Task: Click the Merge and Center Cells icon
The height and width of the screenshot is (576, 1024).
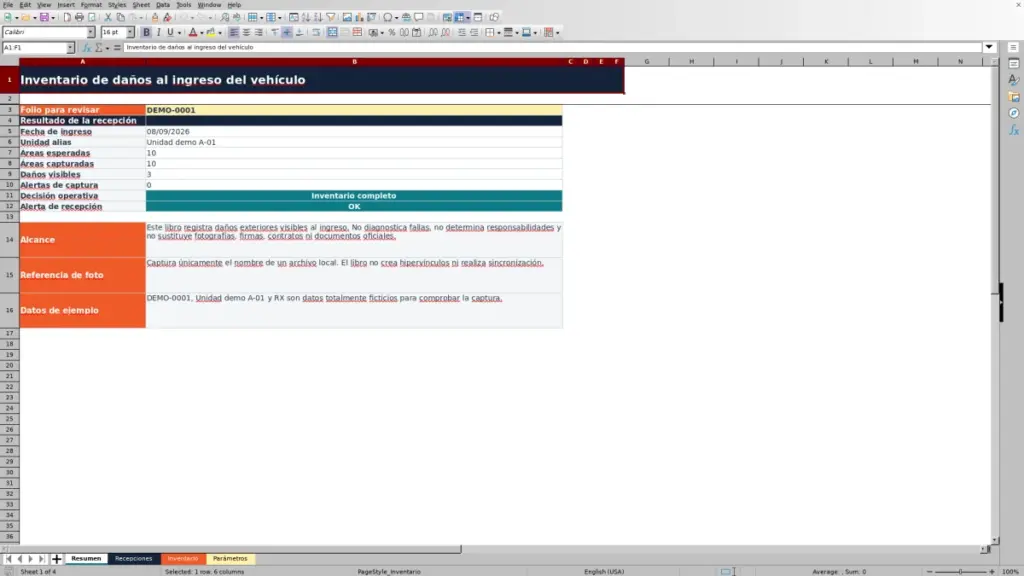Action: coord(332,32)
